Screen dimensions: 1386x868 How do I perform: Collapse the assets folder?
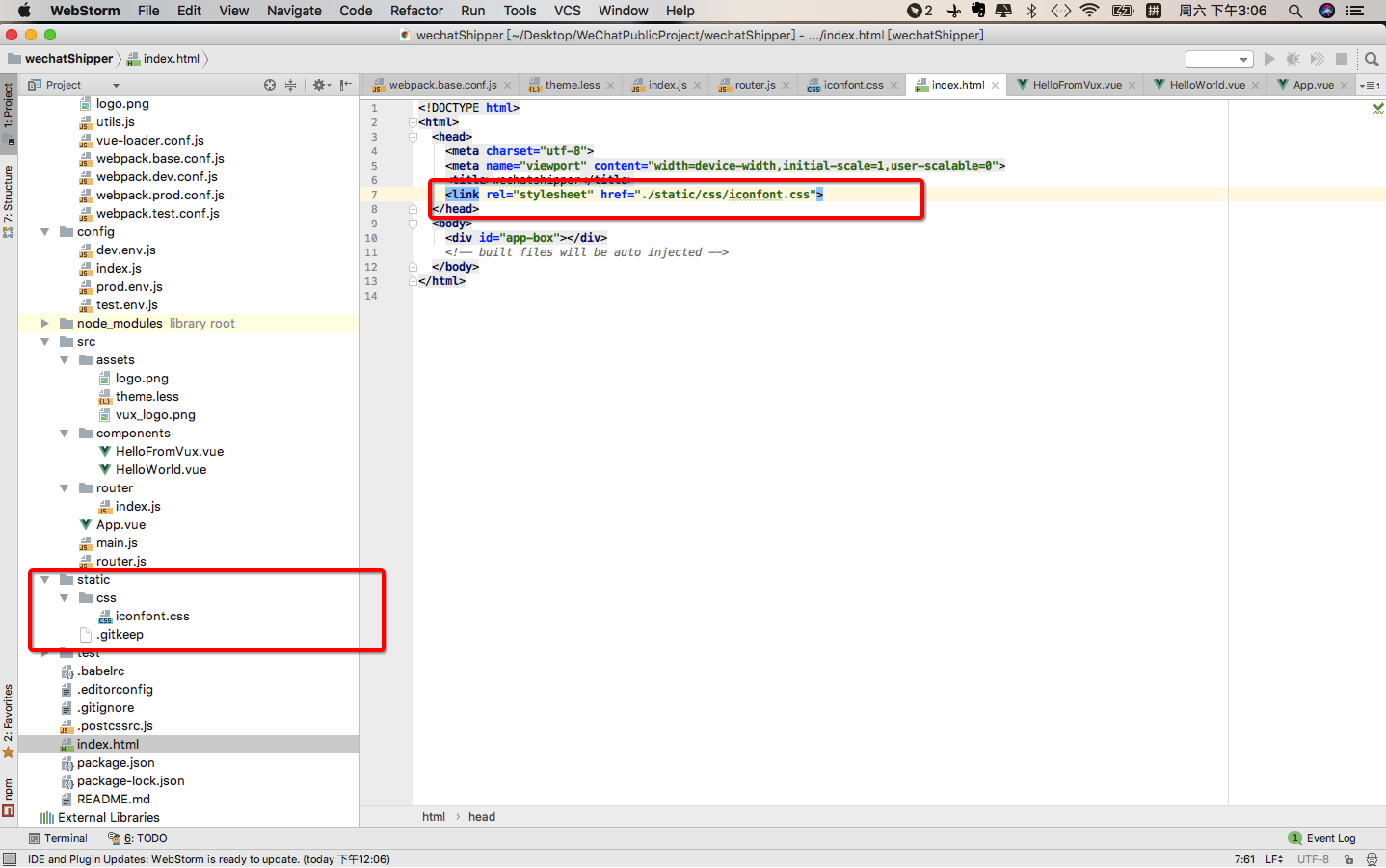coord(64,360)
